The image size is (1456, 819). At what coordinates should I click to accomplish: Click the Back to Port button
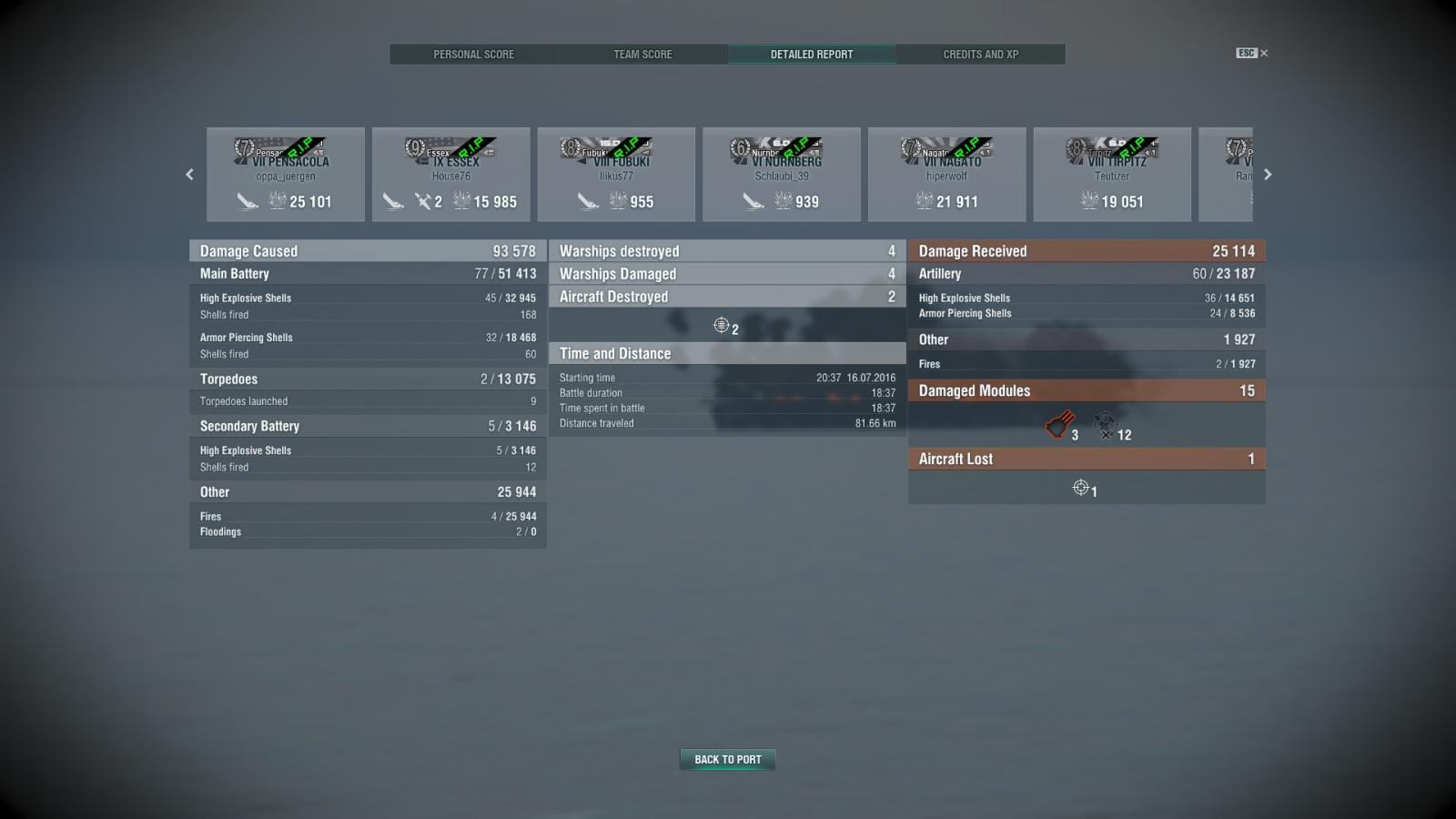(x=728, y=759)
